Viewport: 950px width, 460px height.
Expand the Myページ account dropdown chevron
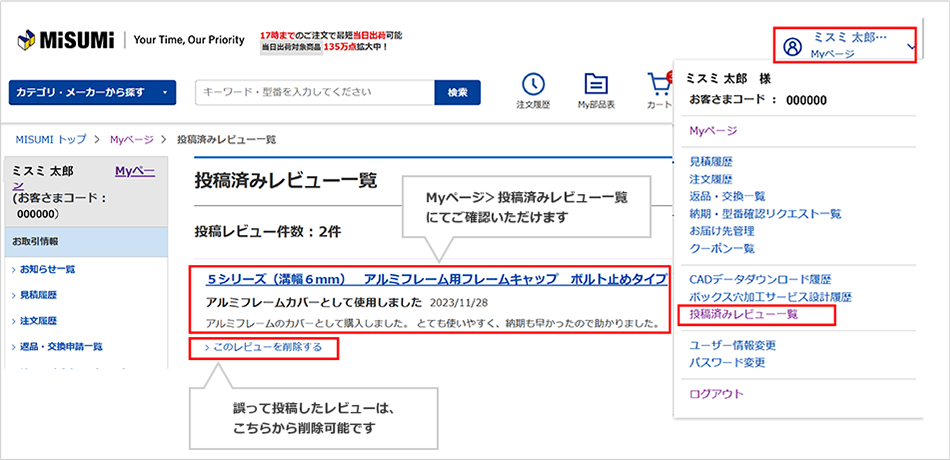[x=911, y=46]
